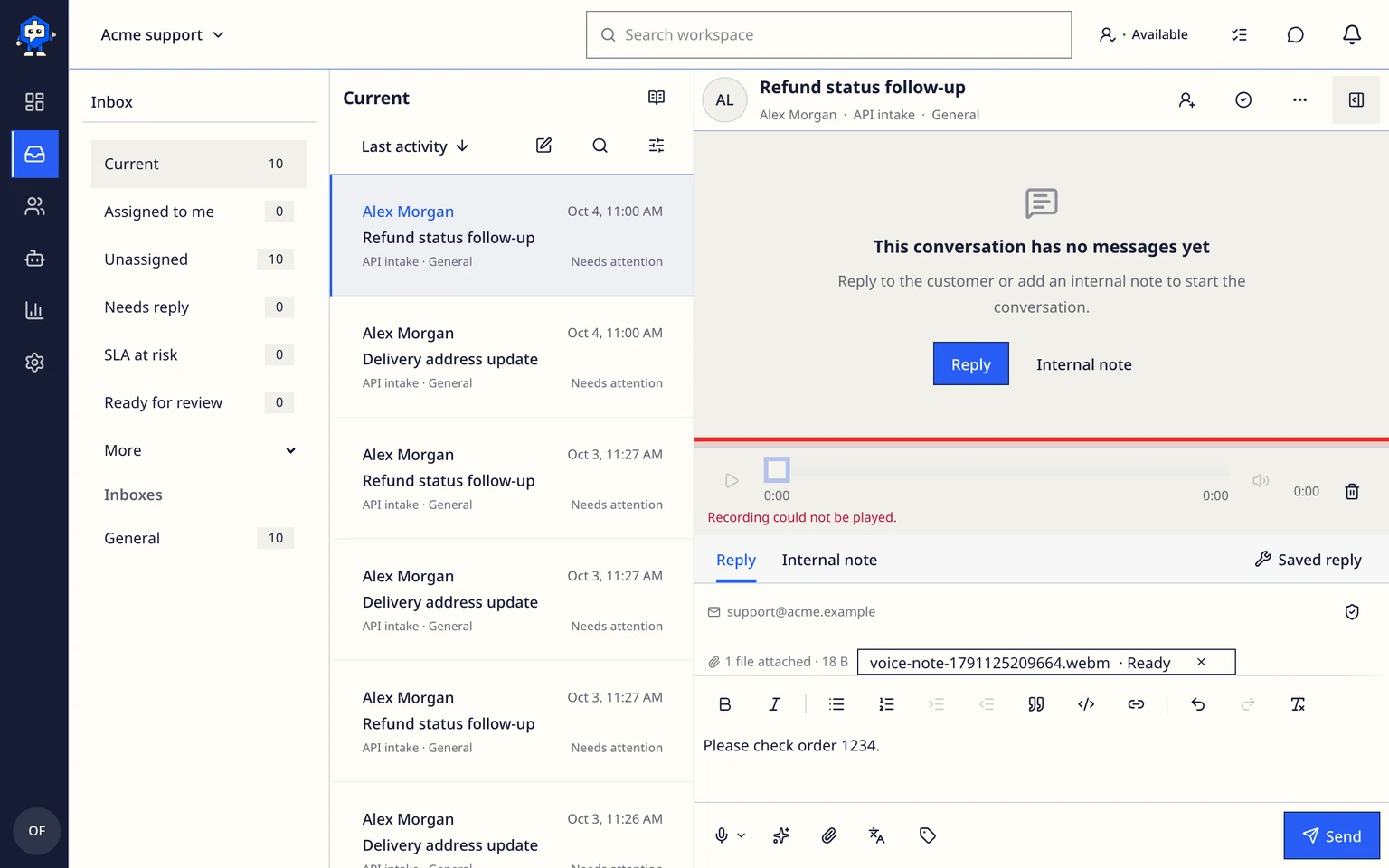1389x868 pixels.
Task: Toggle bold formatting
Action: 724,704
